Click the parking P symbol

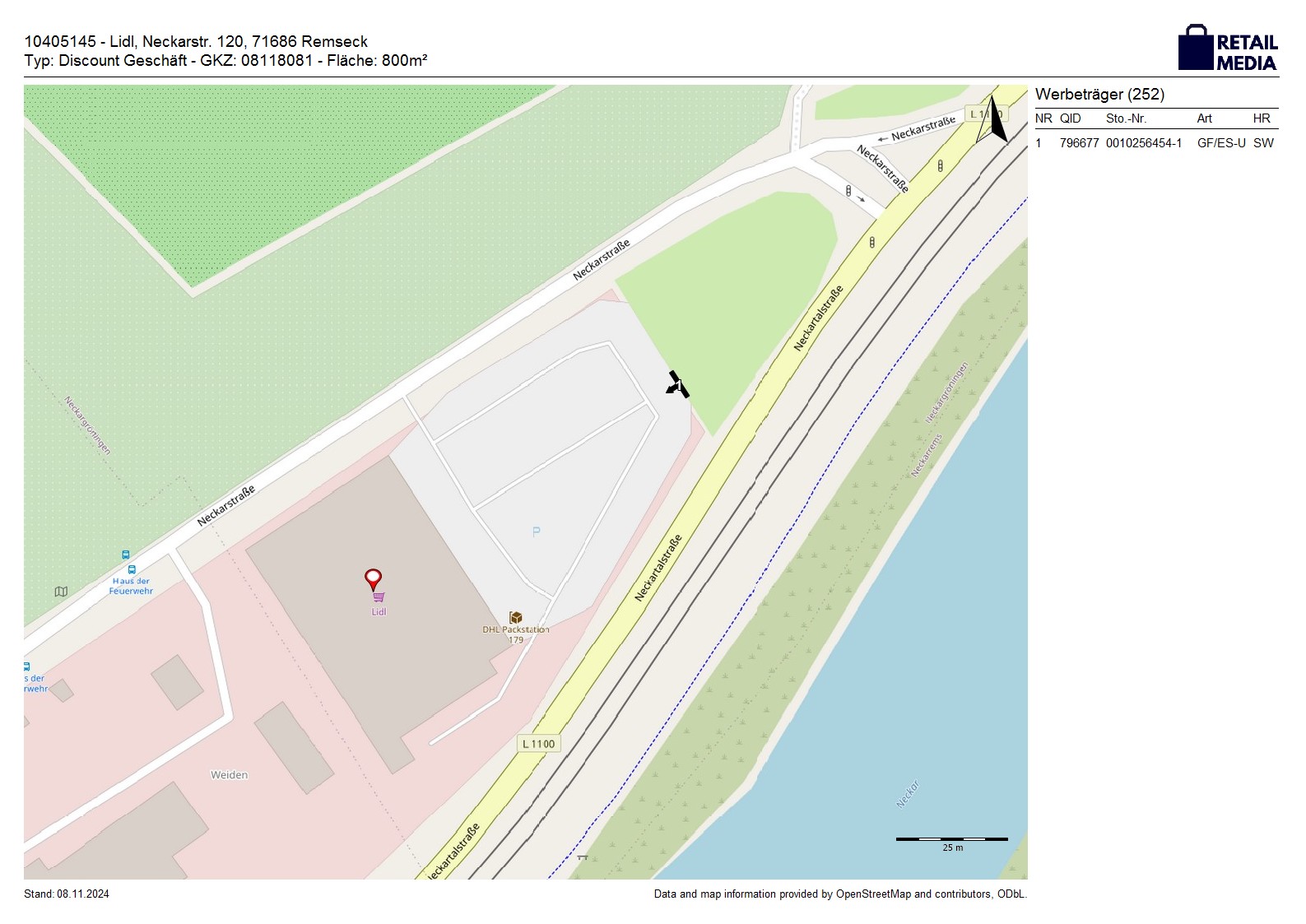(x=537, y=532)
